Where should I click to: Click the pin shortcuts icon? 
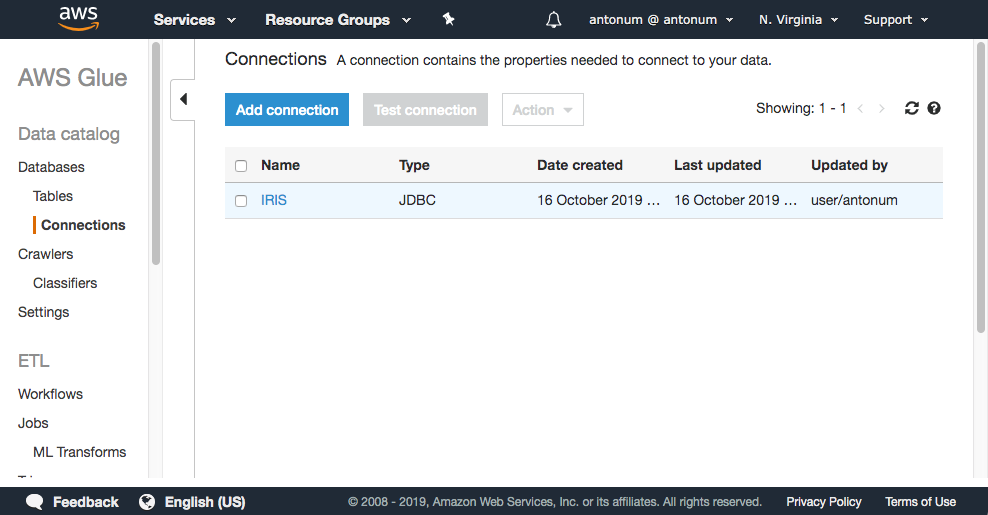[x=449, y=20]
